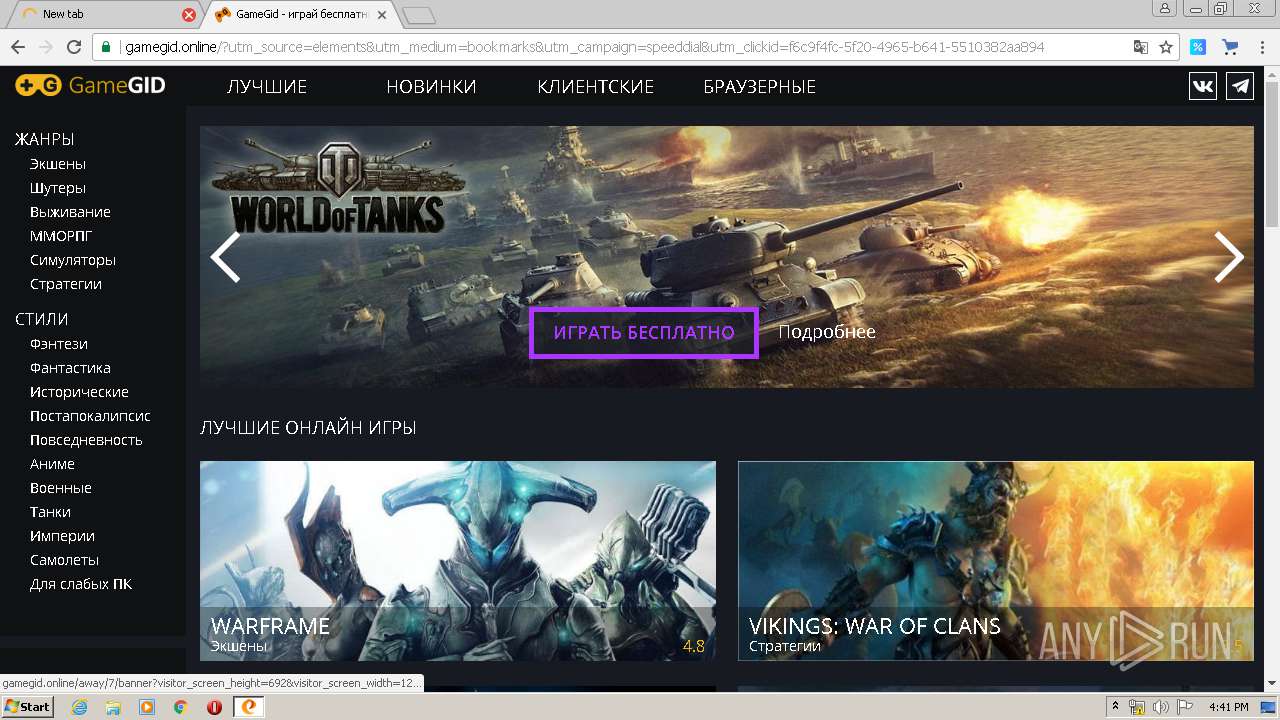1280x720 pixels.
Task: Click the GameGID logo
Action: pyautogui.click(x=90, y=86)
